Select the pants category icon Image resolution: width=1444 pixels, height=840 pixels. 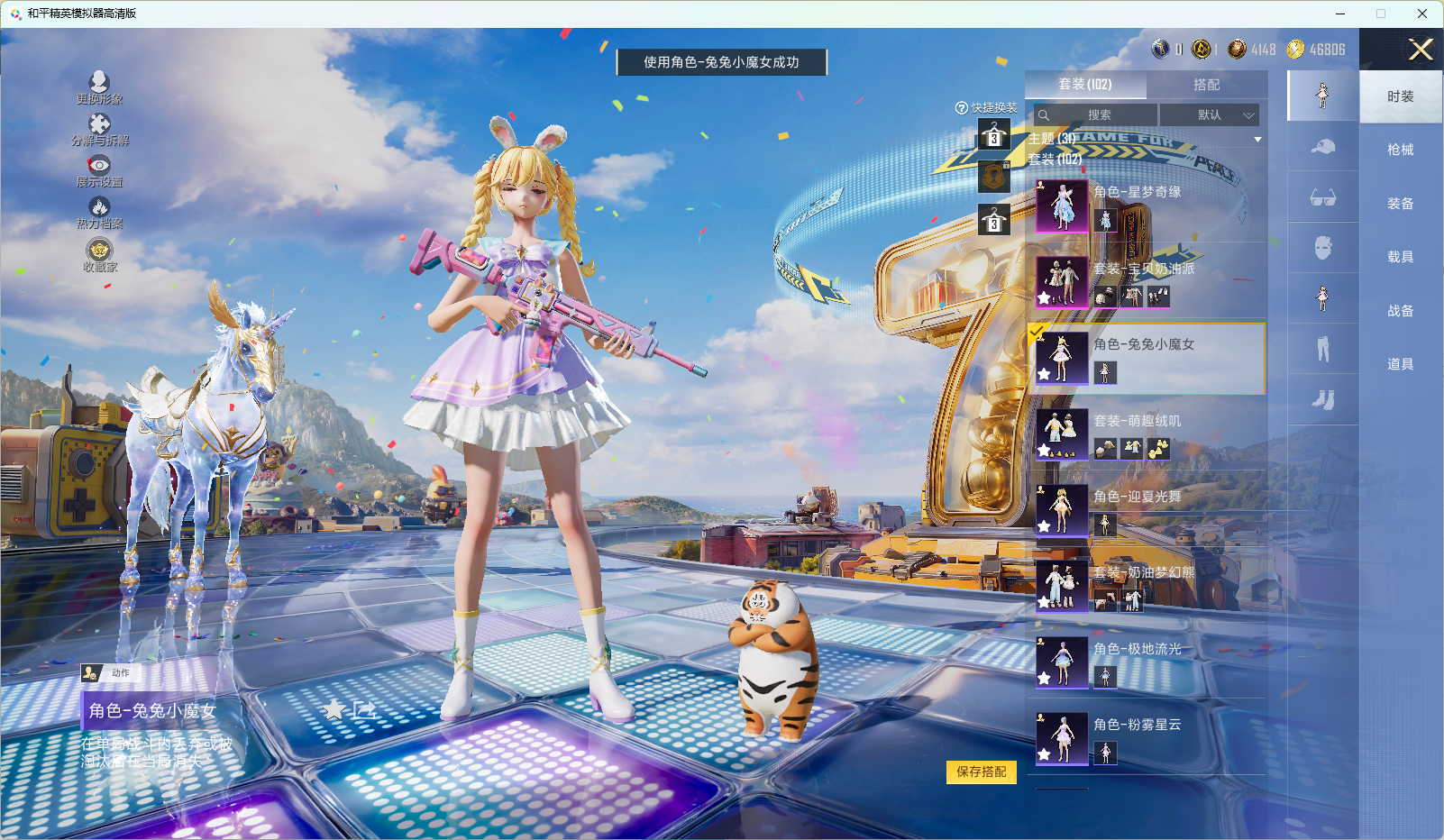click(x=1323, y=349)
